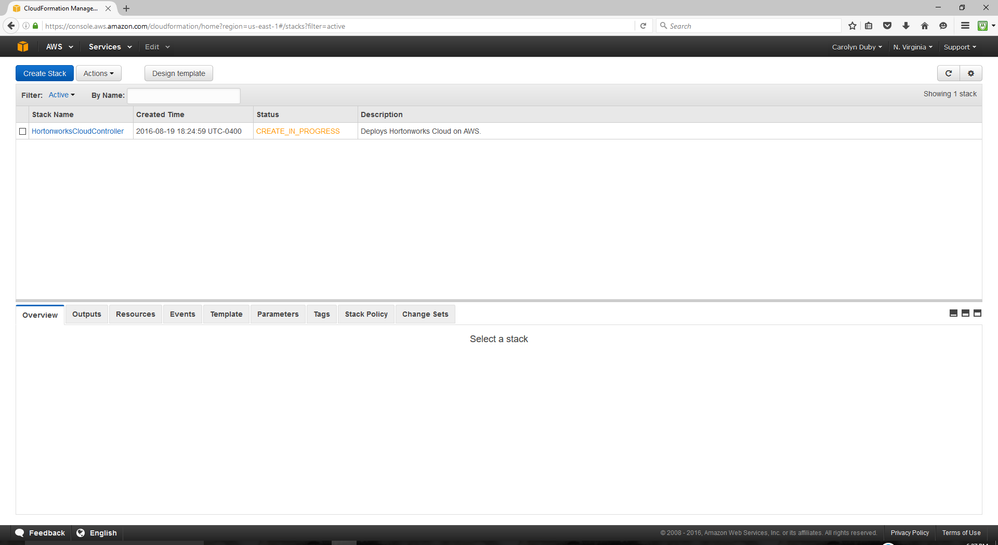The width and height of the screenshot is (998, 545).
Task: Click the browser URL address bar
Action: [337, 26]
